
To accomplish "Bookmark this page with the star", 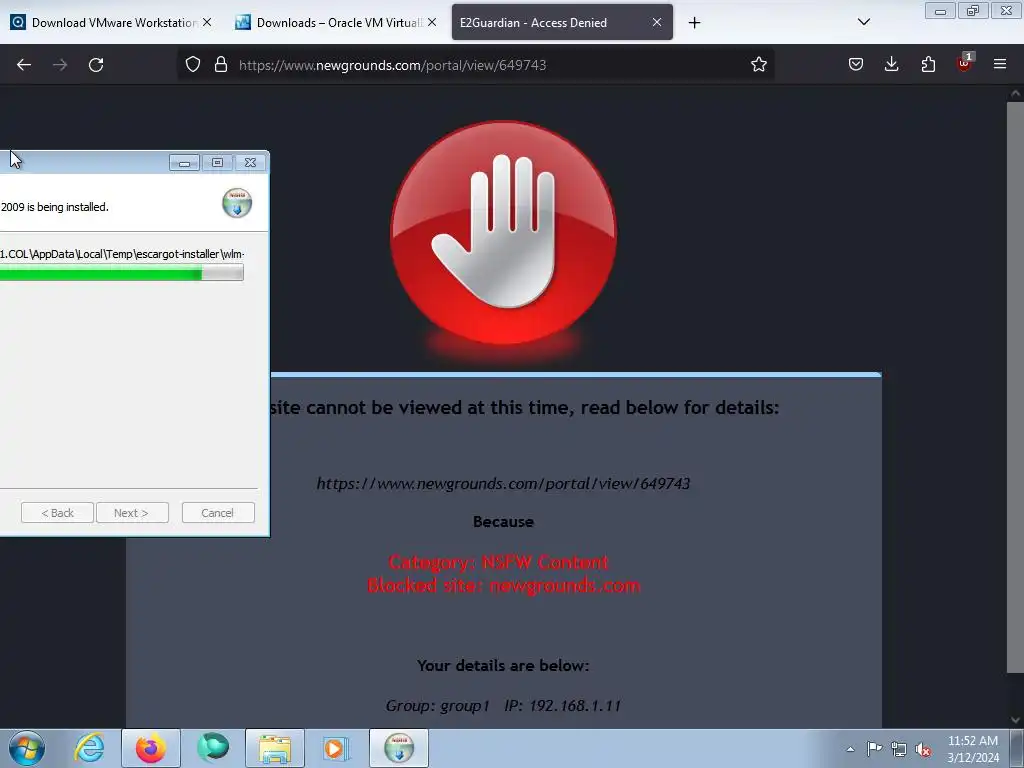I will 758,65.
